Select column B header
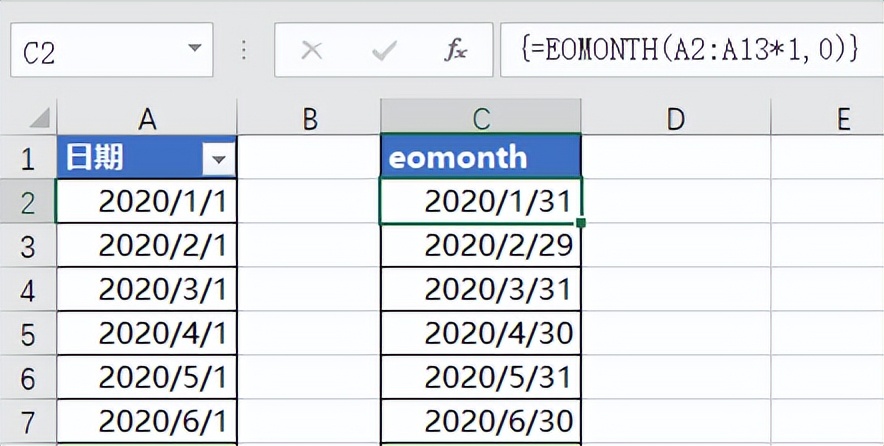 (x=309, y=119)
